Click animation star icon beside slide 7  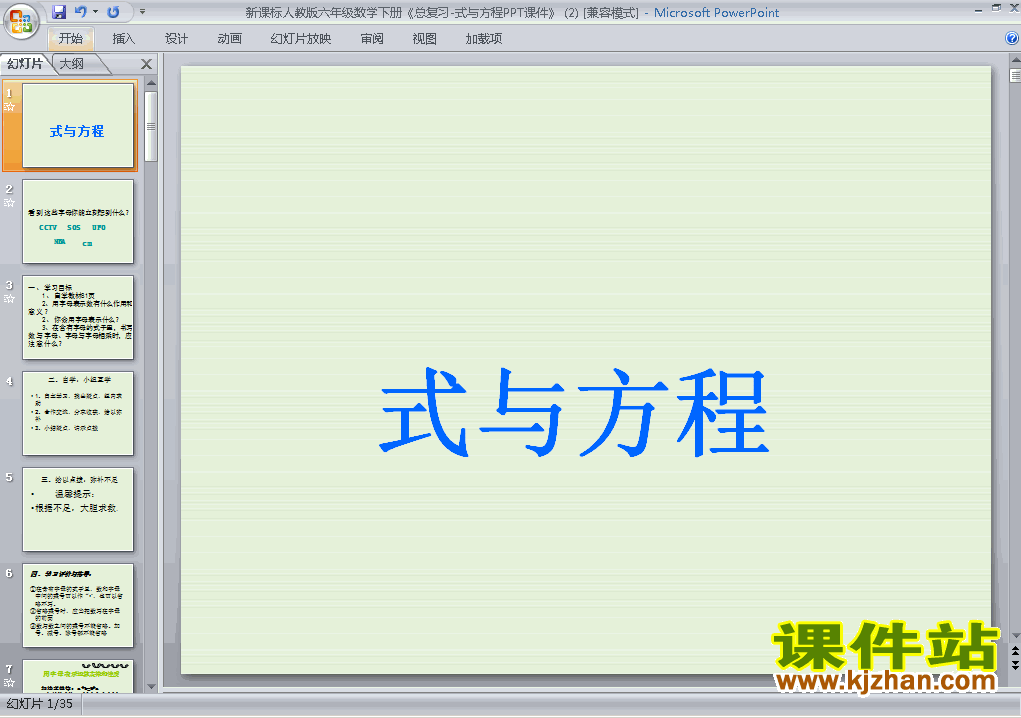tap(9, 682)
